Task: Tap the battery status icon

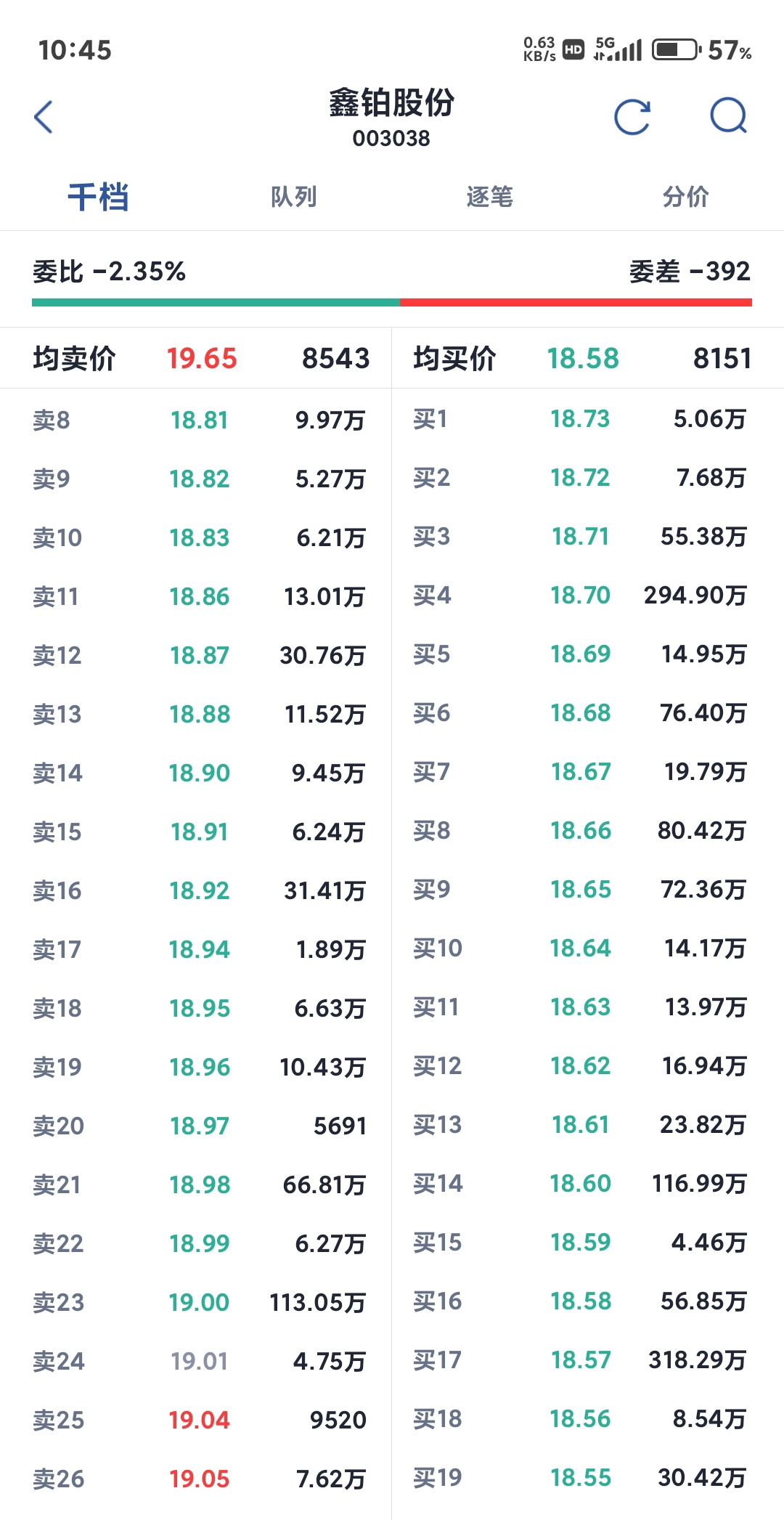Action: [677, 49]
